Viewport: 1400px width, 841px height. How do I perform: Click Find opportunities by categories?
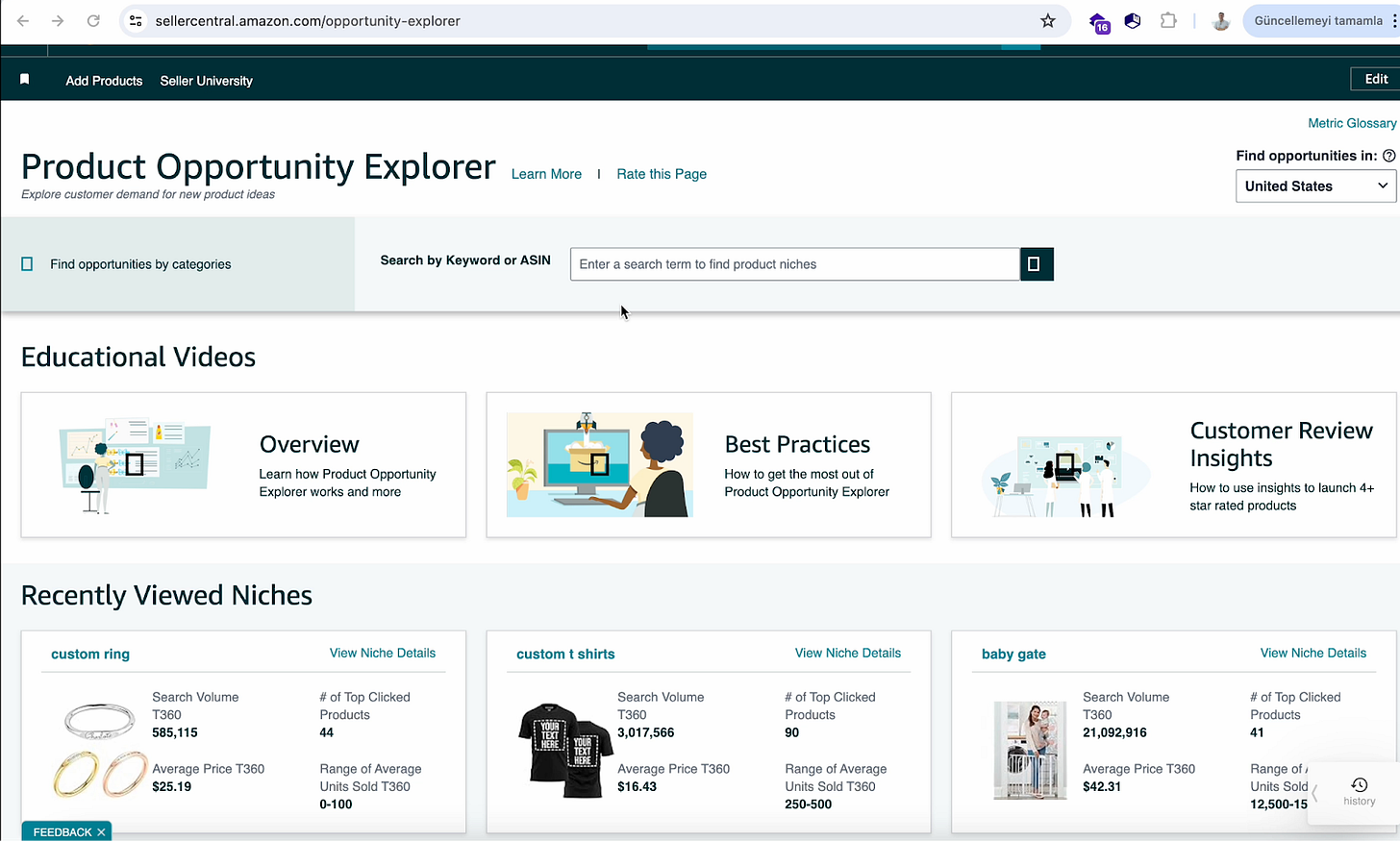[140, 264]
